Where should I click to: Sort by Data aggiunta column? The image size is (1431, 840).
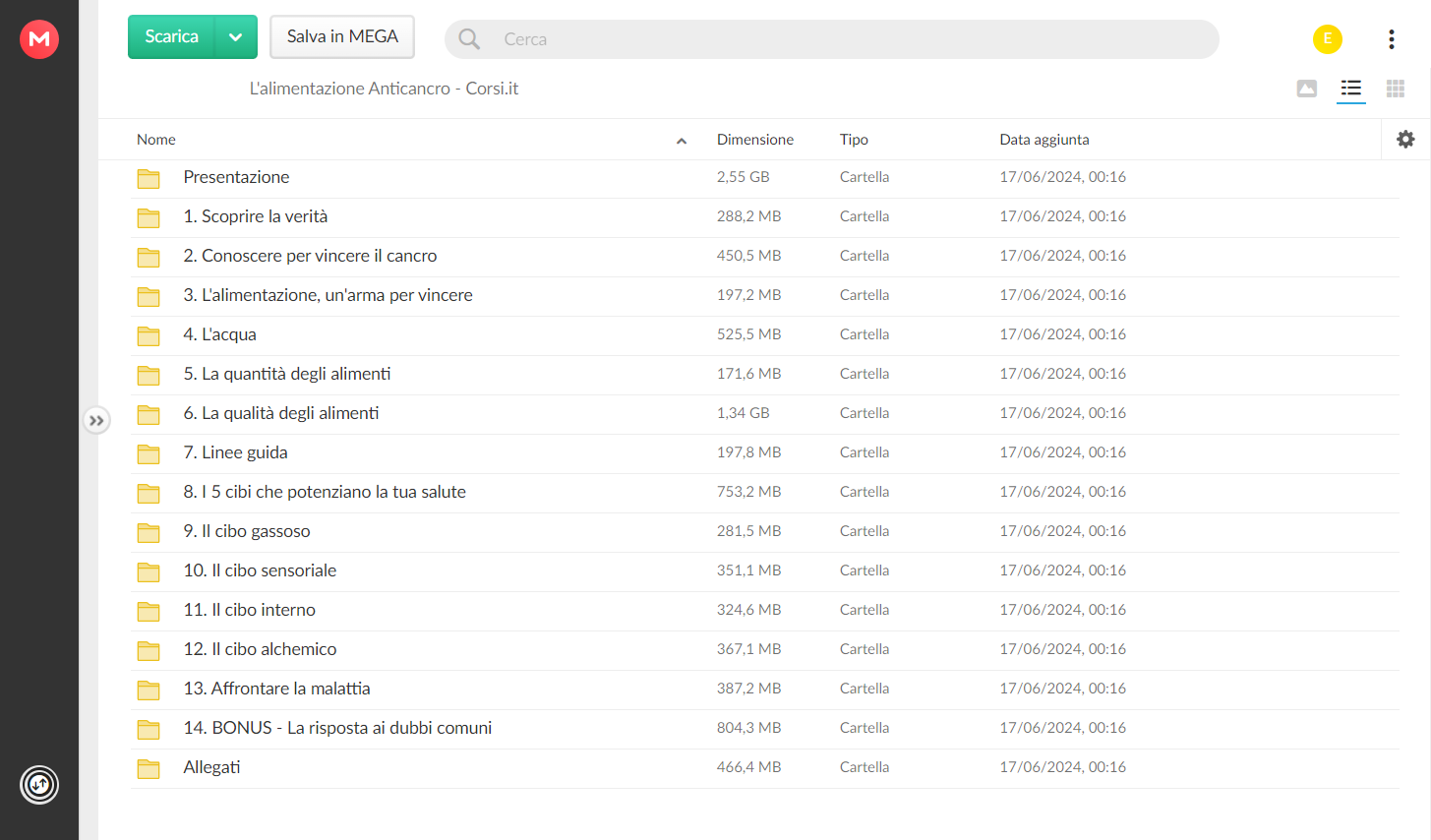click(1044, 140)
